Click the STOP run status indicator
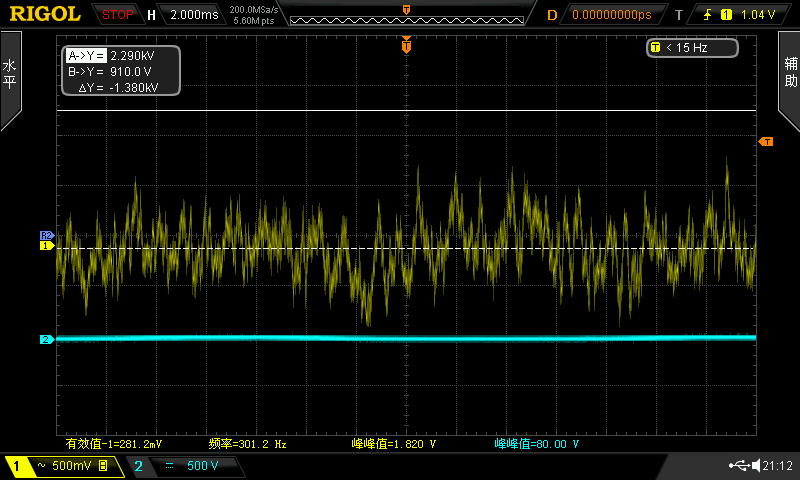The height and width of the screenshot is (480, 800). point(117,15)
